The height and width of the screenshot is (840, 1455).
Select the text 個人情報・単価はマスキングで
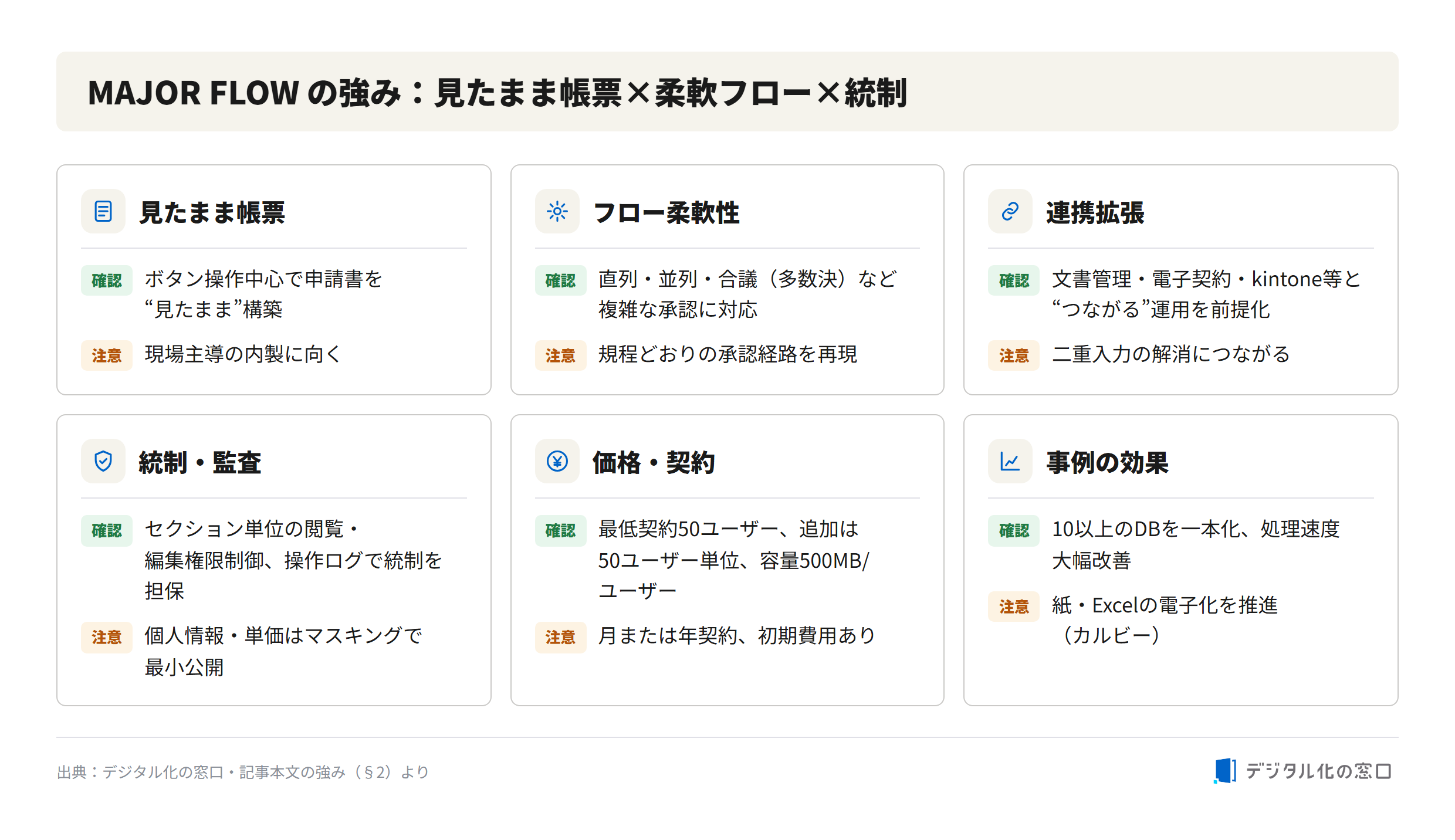(283, 636)
